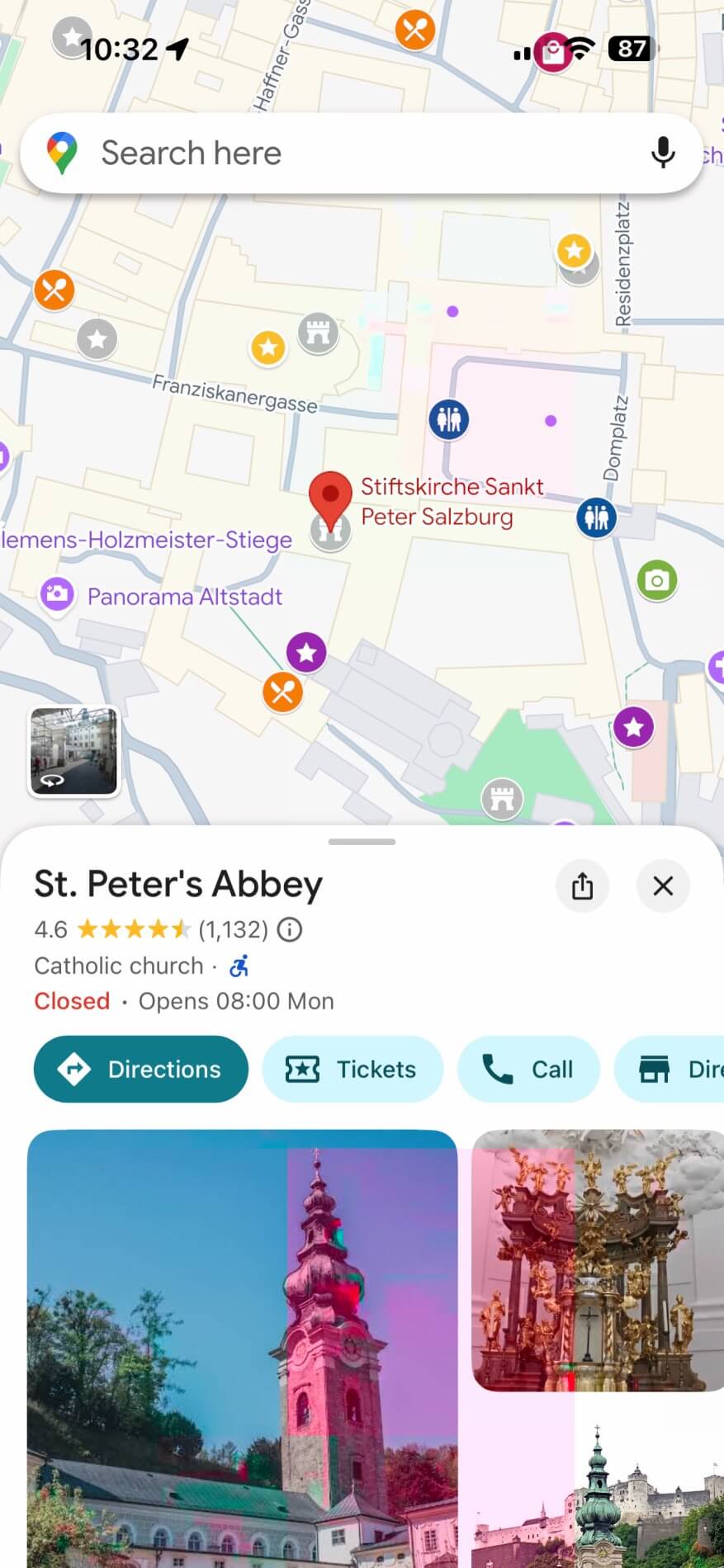Tap the info icon beside the rating

pos(289,930)
